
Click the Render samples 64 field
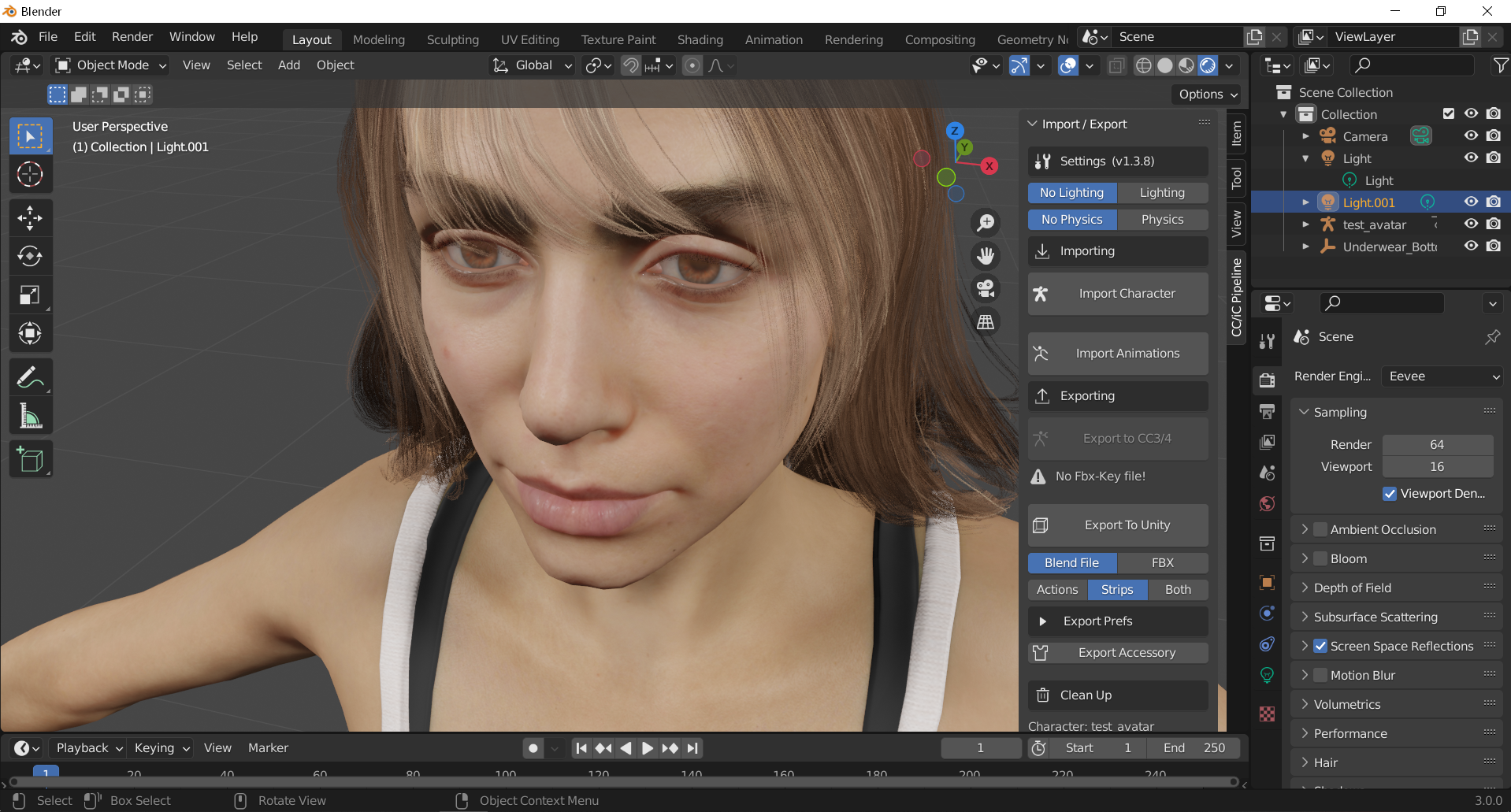(1438, 445)
